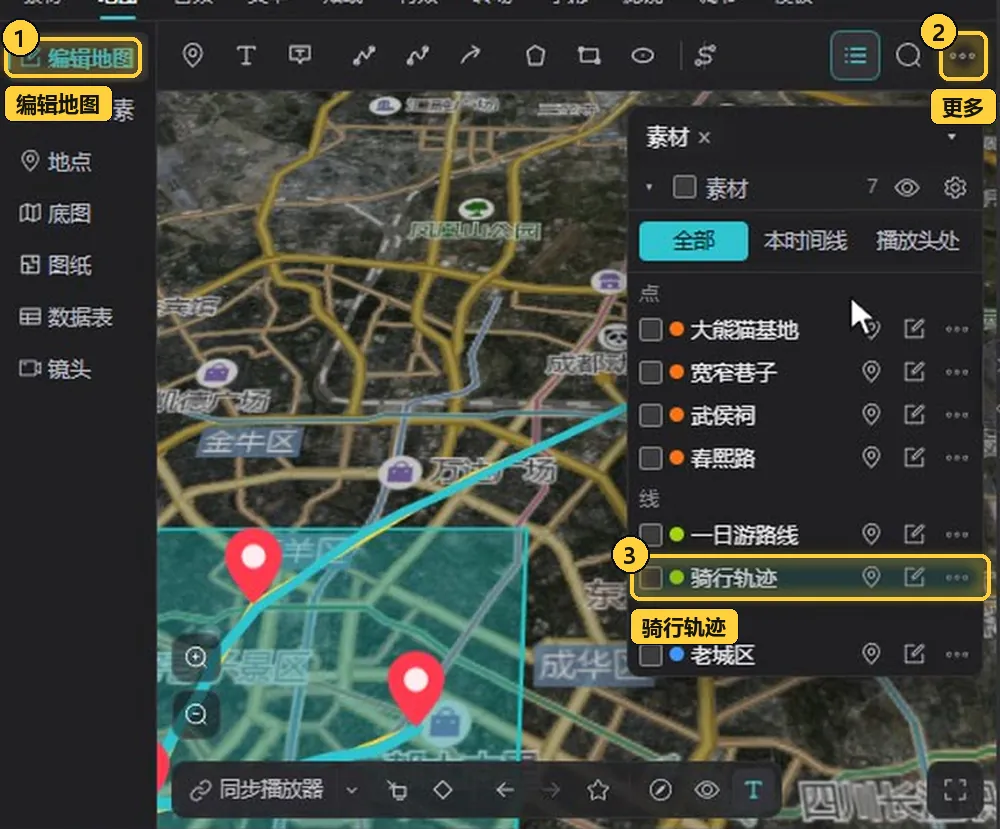This screenshot has width=1000, height=829.
Task: Zoom out on the map
Action: point(196,715)
